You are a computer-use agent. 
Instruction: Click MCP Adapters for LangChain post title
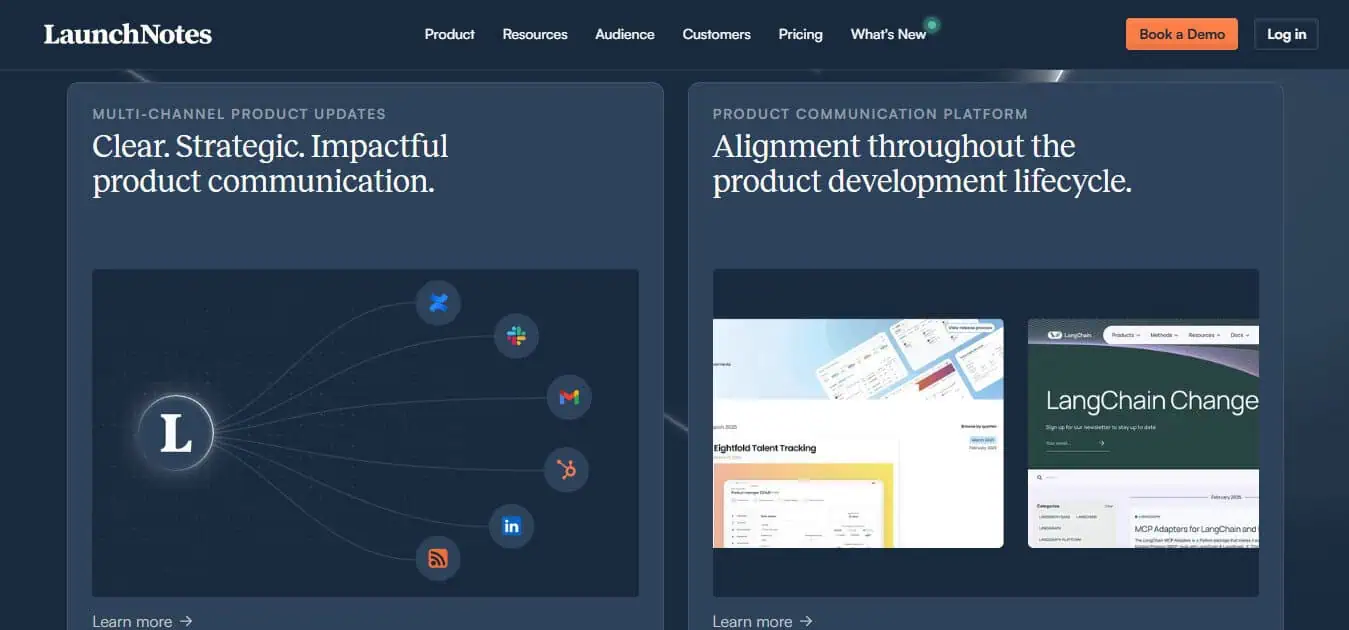(1196, 529)
